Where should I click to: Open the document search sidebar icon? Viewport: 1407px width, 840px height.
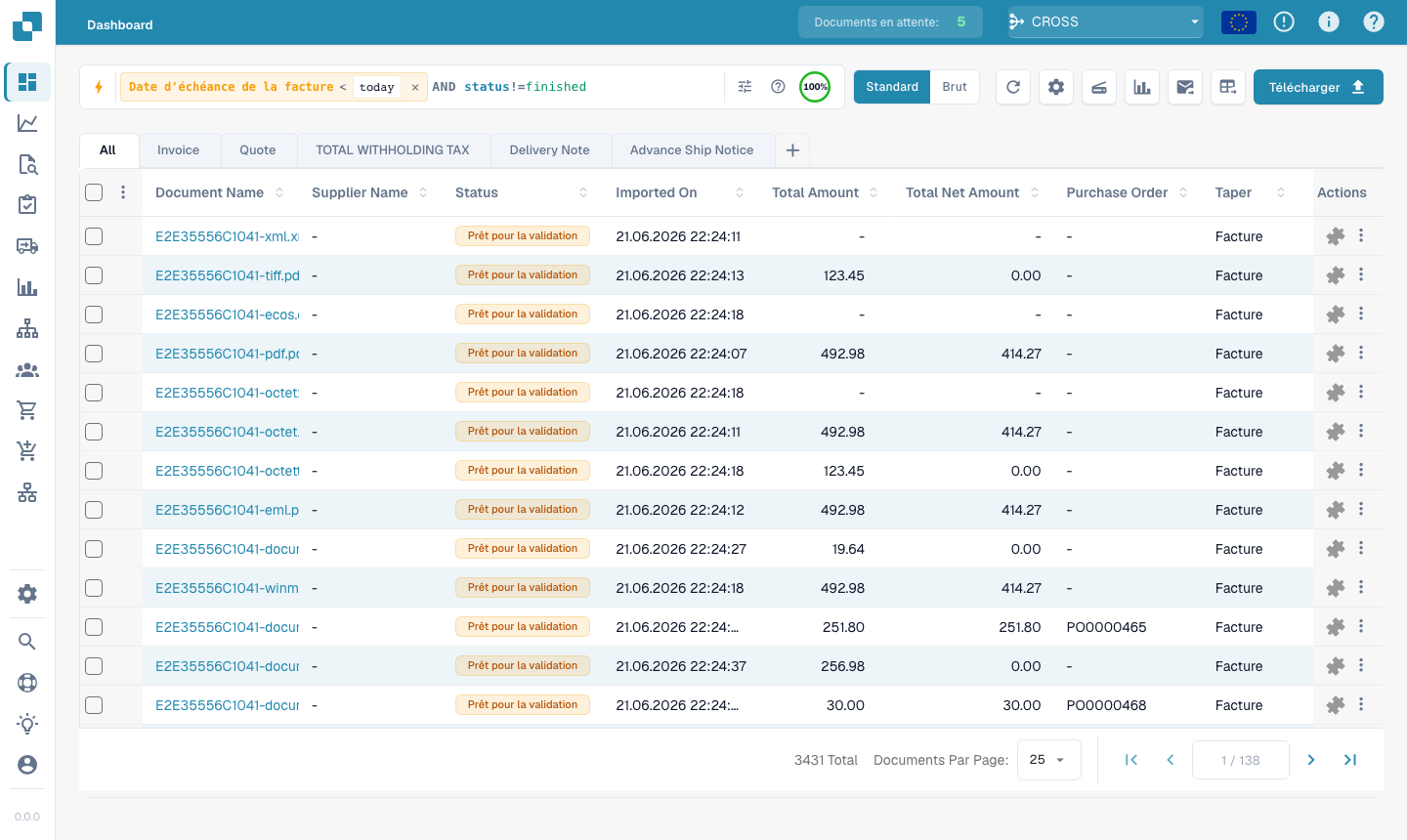click(x=27, y=164)
